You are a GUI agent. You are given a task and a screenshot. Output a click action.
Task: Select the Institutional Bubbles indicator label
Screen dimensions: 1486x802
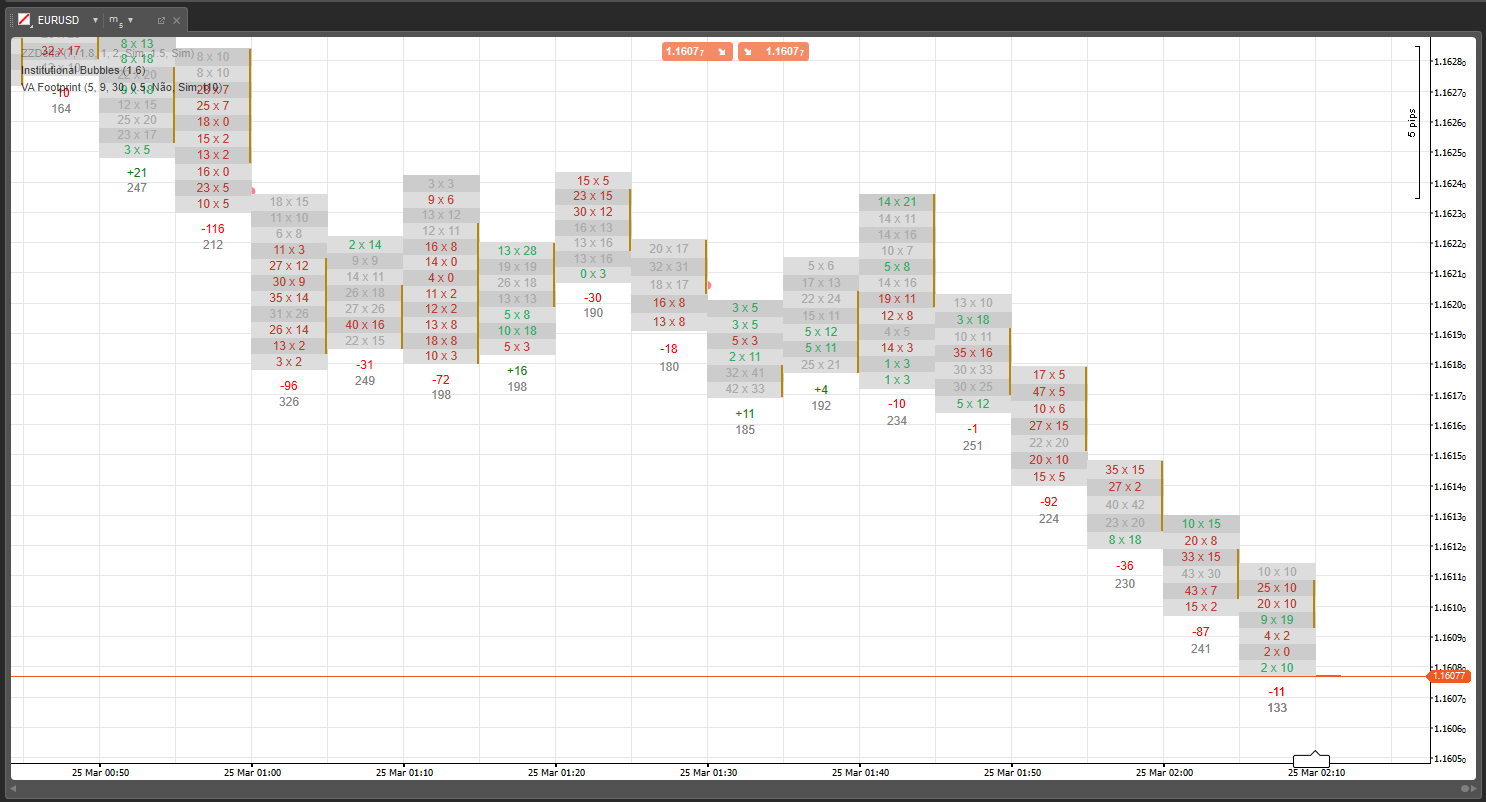[x=83, y=70]
